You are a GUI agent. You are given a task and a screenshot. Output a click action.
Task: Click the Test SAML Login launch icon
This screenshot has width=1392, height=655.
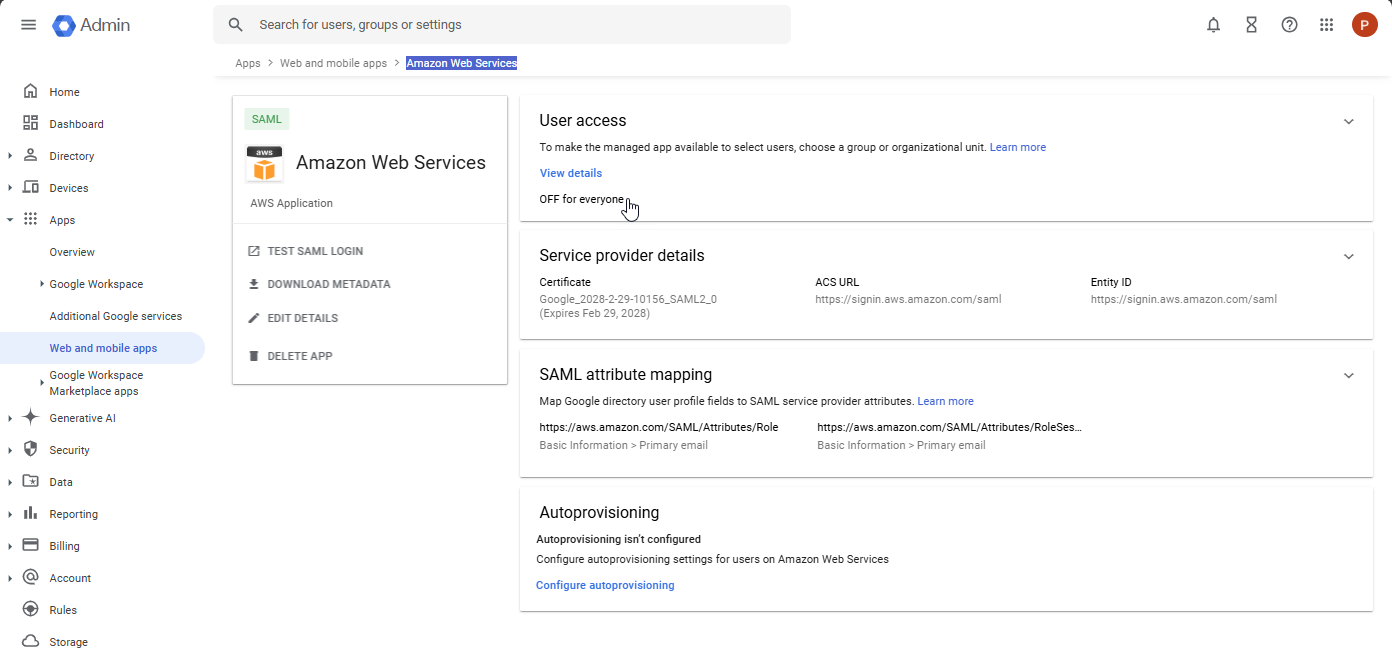coord(253,251)
